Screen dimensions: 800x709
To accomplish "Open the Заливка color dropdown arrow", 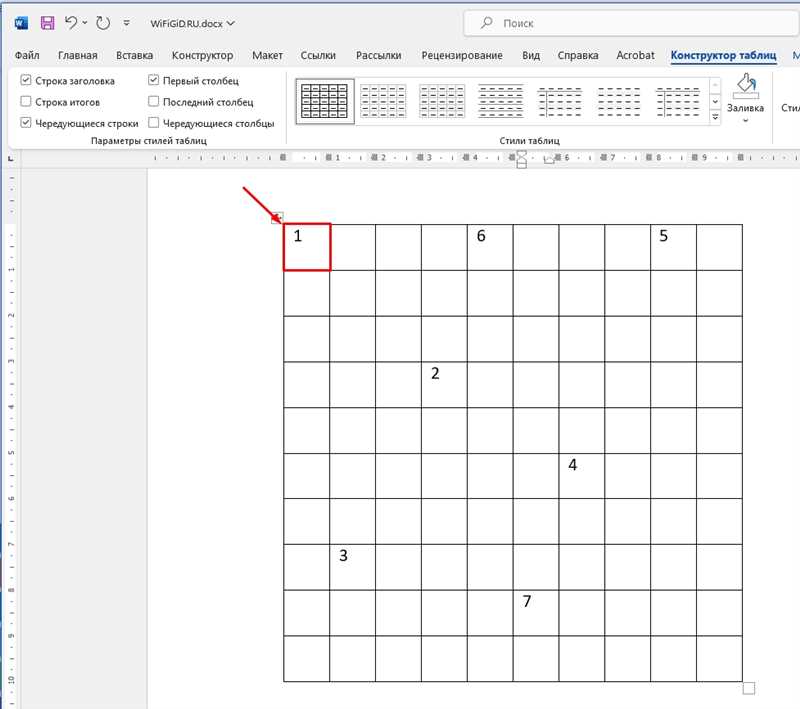I will click(x=745, y=121).
